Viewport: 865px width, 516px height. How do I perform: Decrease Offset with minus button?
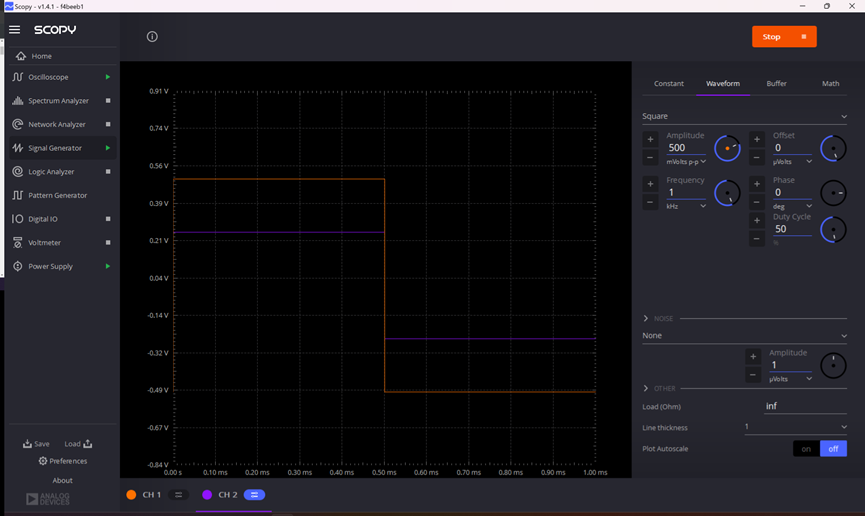pyautogui.click(x=757, y=158)
